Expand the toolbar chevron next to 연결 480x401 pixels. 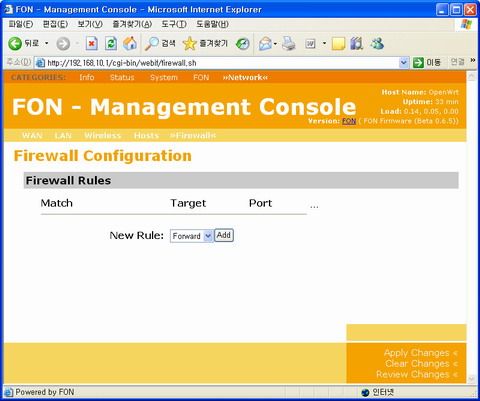click(x=473, y=60)
